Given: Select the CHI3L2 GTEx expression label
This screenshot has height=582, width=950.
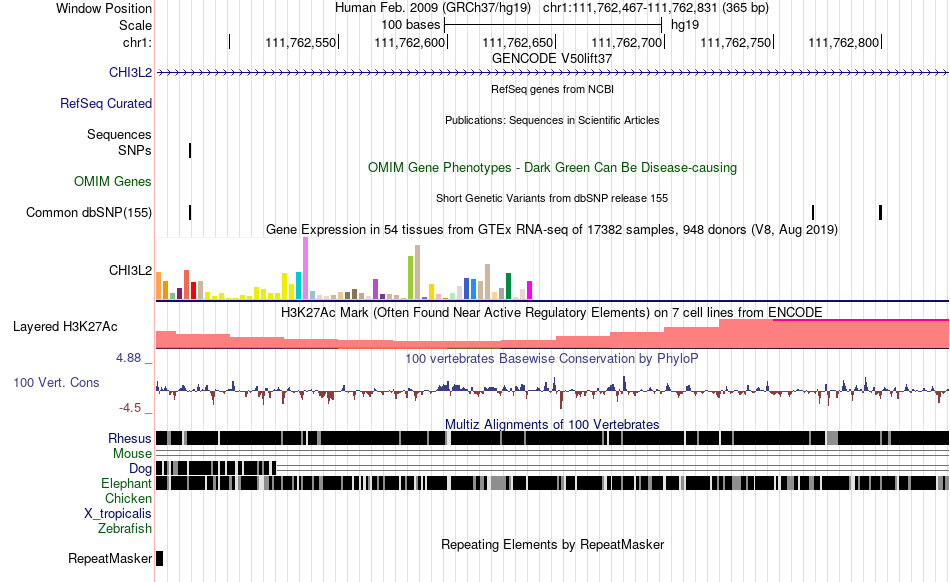Looking at the screenshot, I should point(130,271).
